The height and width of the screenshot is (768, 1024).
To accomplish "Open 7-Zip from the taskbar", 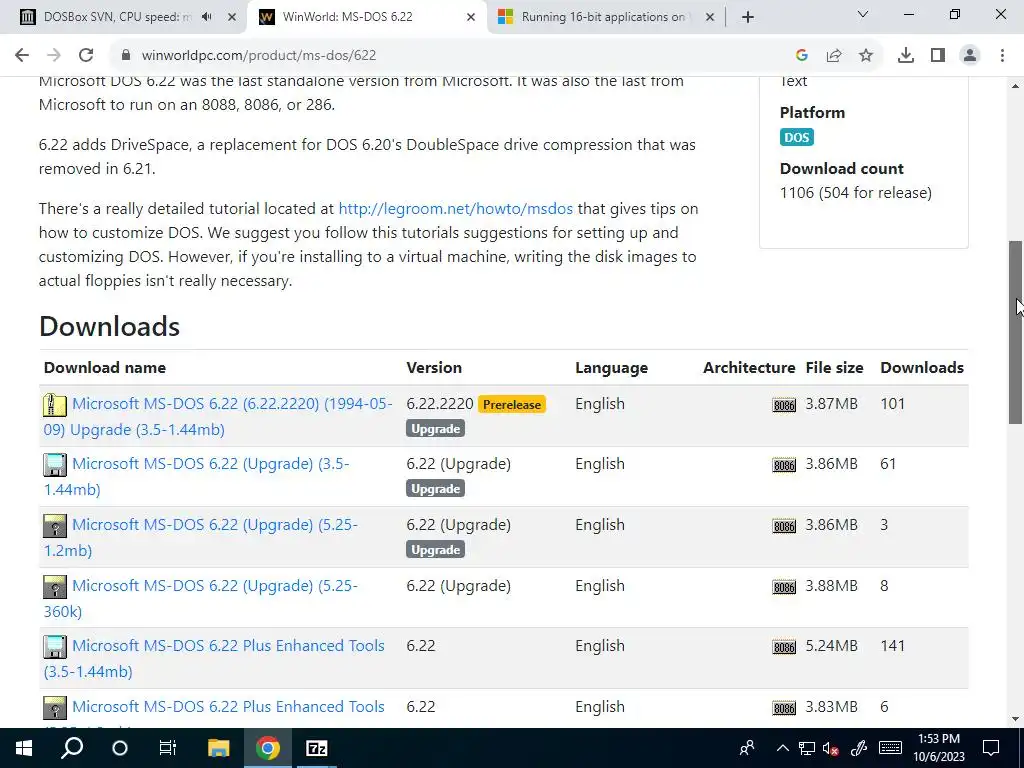I will click(317, 748).
